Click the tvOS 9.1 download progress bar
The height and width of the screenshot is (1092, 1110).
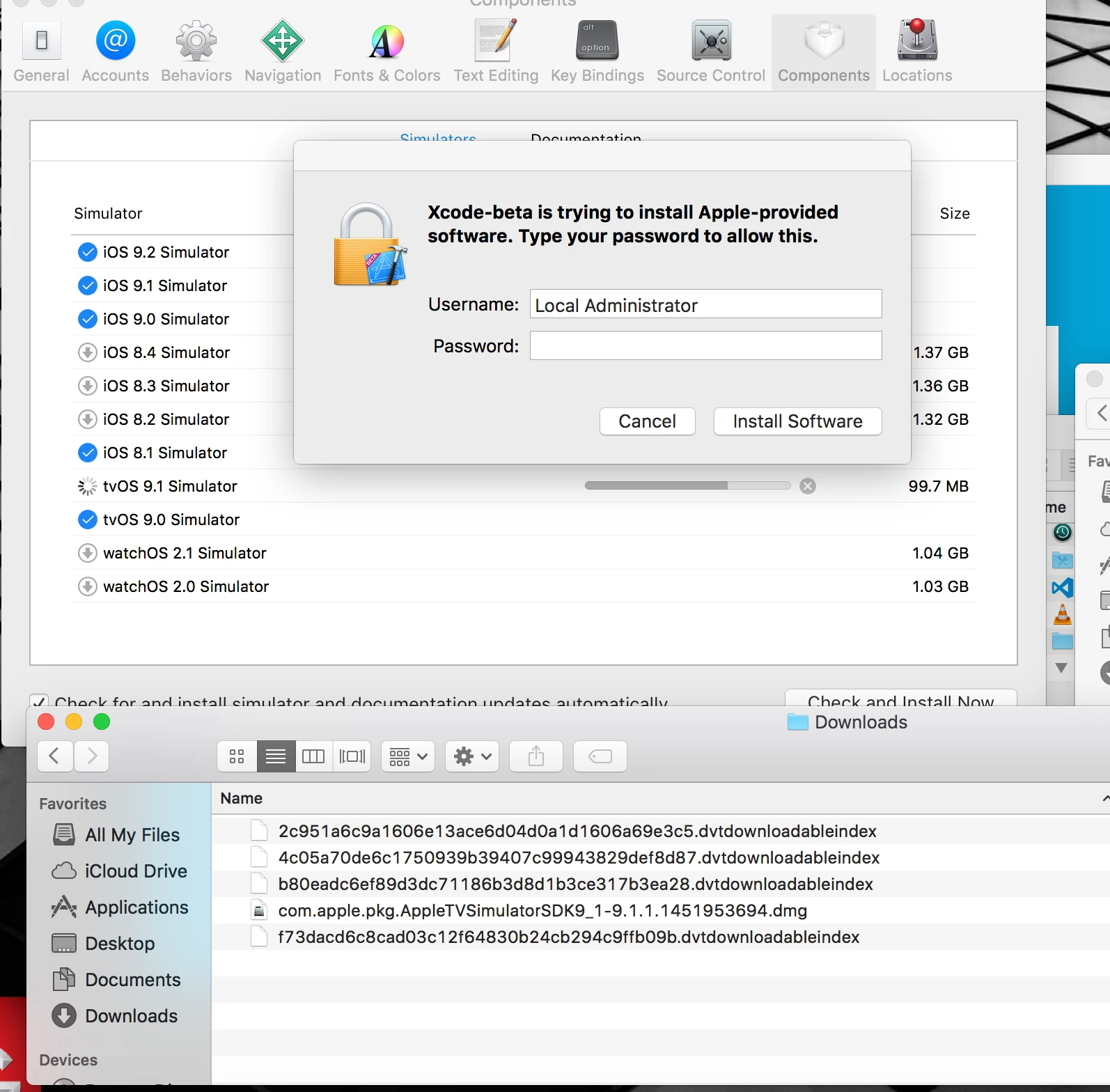tap(687, 485)
